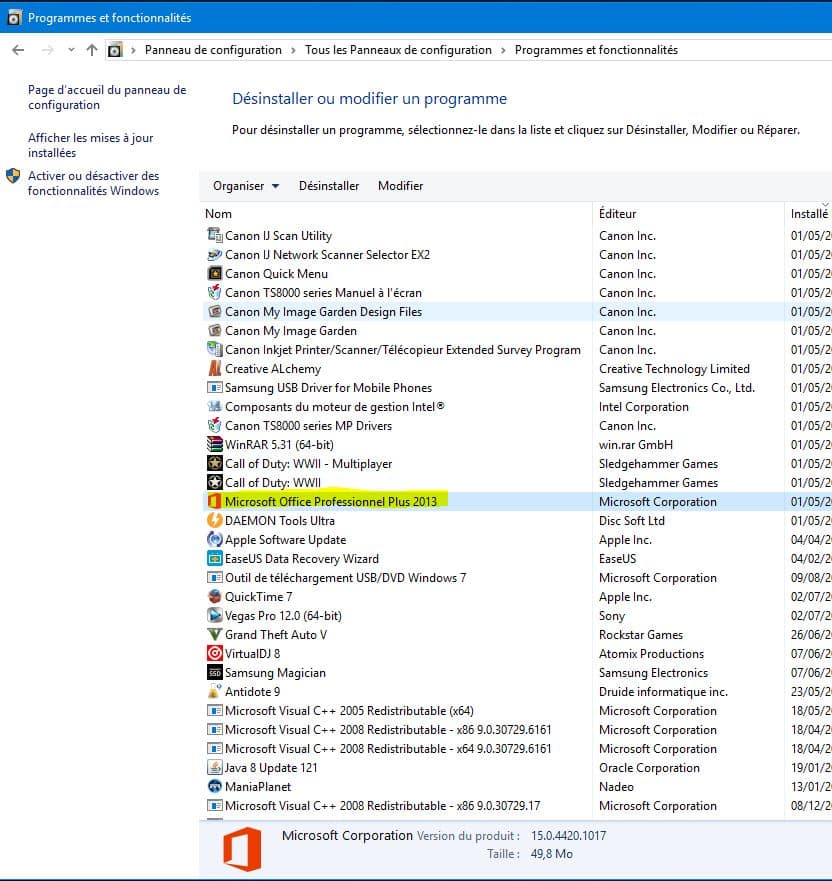The height and width of the screenshot is (881, 832).
Task: Click the Désinstaller toolbar button
Action: pos(329,186)
